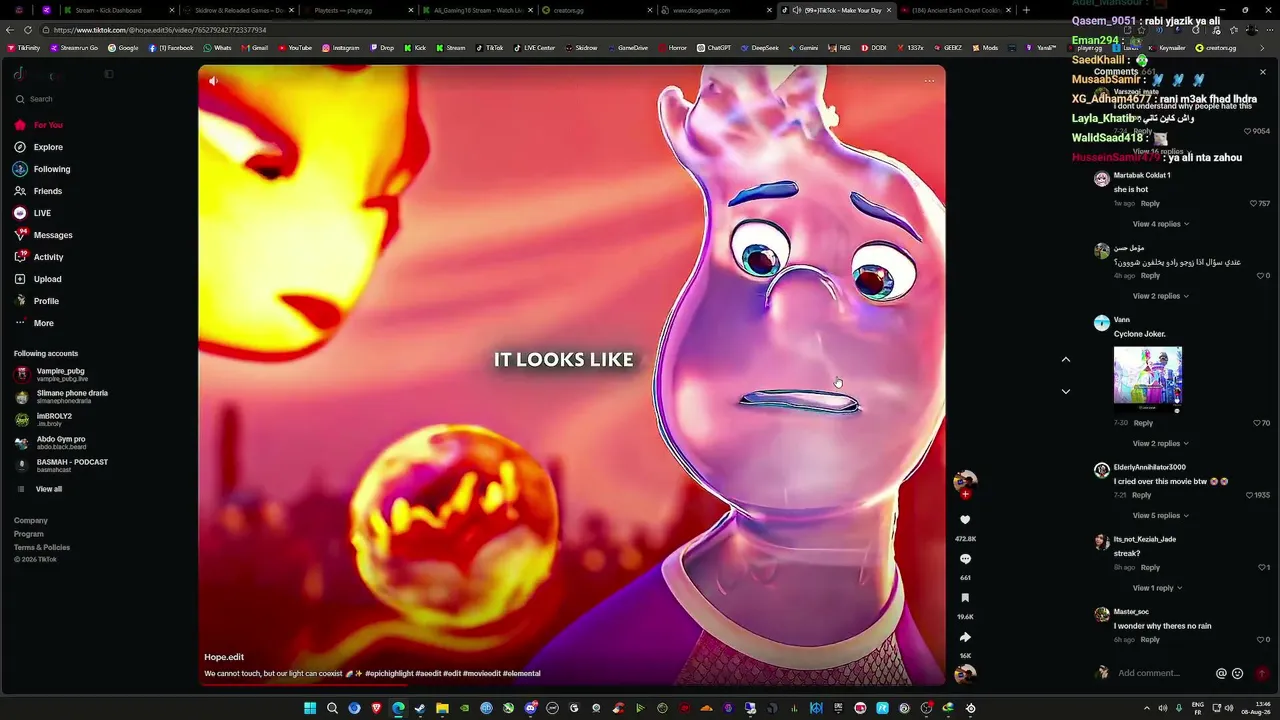1280x720 pixels.
Task: Go to next video with down arrow
Action: pos(1065,391)
